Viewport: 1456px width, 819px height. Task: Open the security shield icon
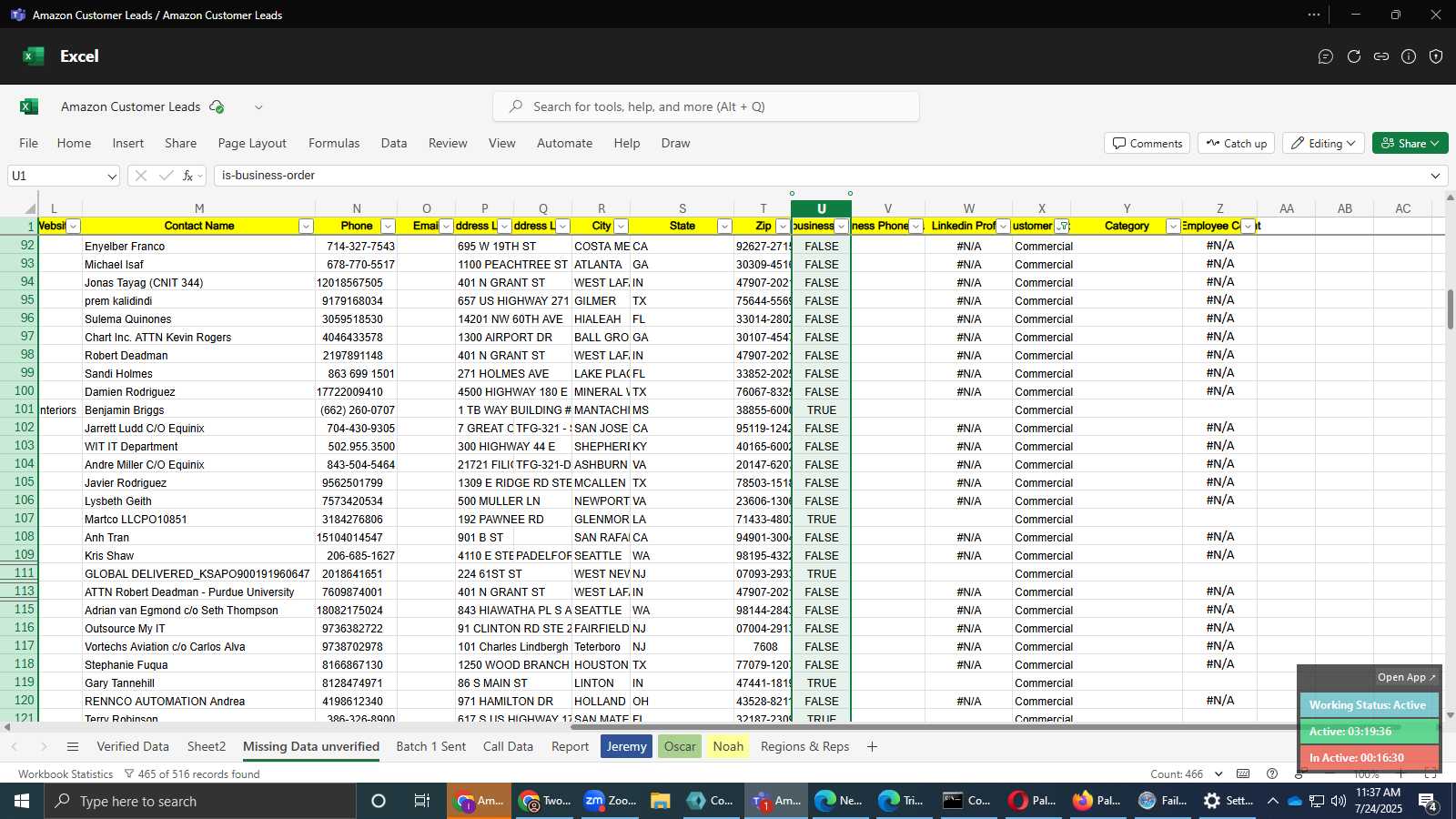point(1436,56)
